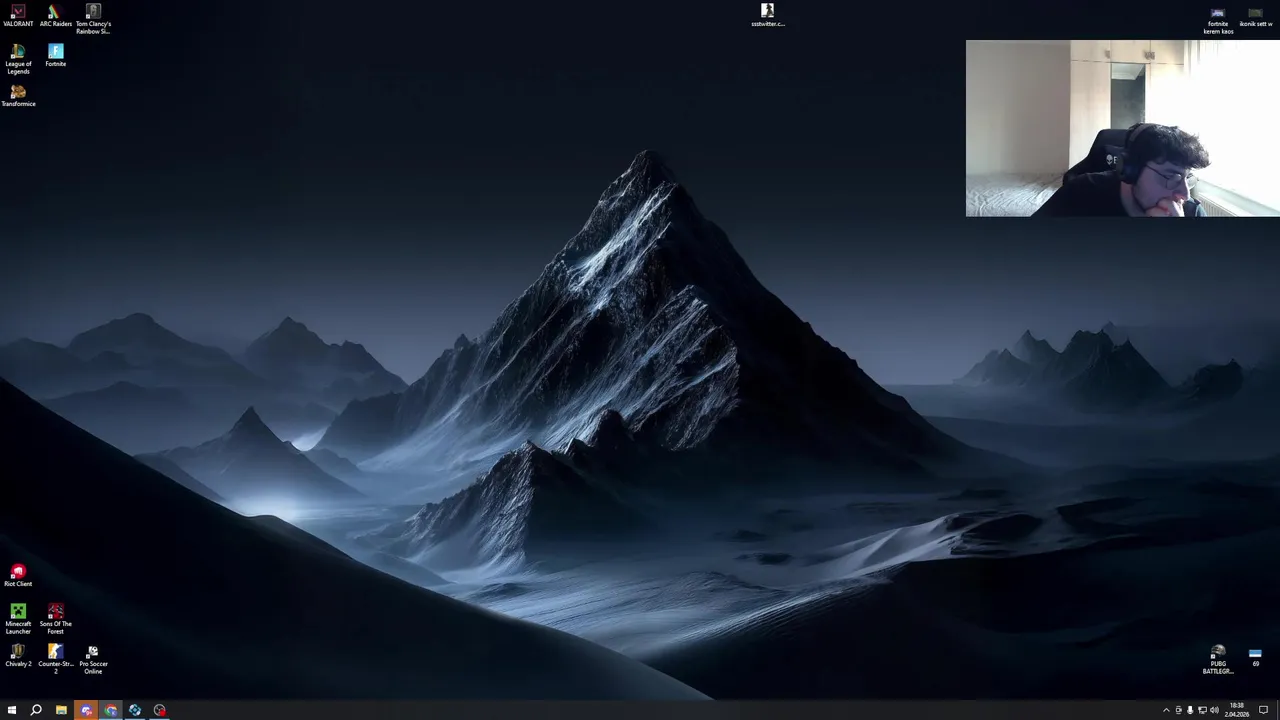This screenshot has width=1280, height=720.
Task: Open File Explorer from the taskbar
Action: point(61,710)
